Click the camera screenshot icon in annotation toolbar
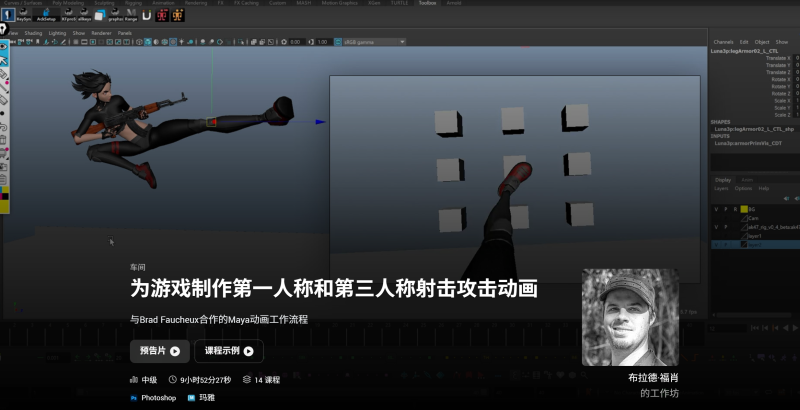Image resolution: width=800 pixels, height=410 pixels. tap(4, 166)
